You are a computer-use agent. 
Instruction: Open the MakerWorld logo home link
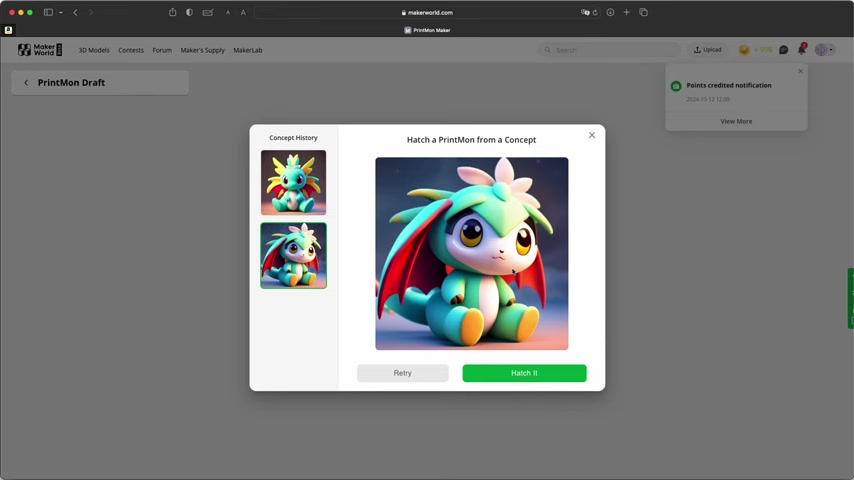point(40,50)
